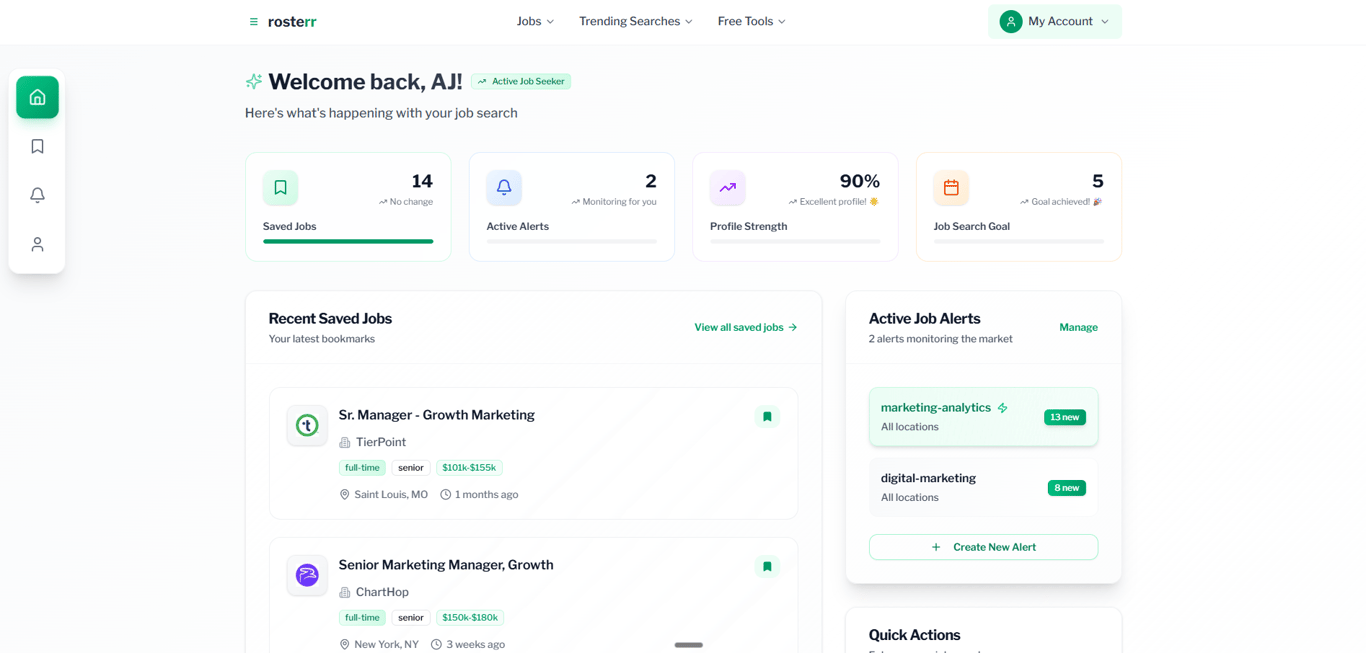1366x653 pixels.
Task: Click the 13 new badge
Action: pos(1065,417)
